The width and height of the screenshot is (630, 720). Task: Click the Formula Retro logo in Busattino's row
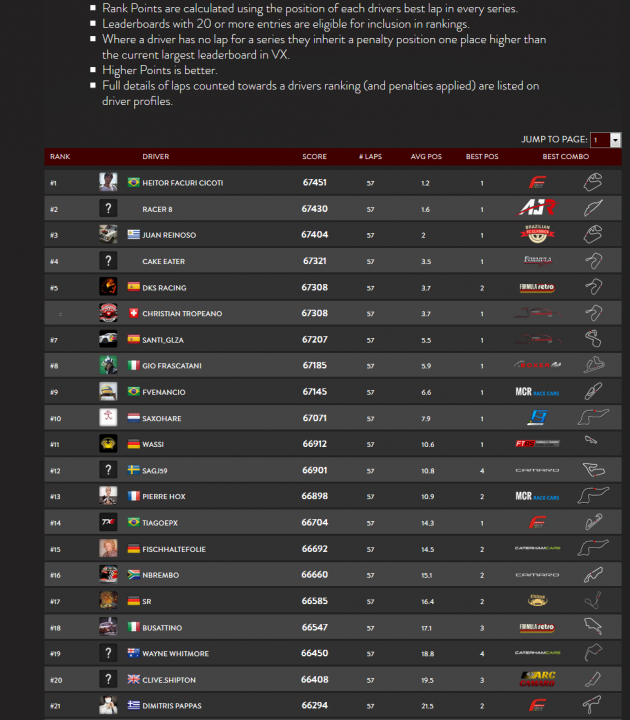537,627
